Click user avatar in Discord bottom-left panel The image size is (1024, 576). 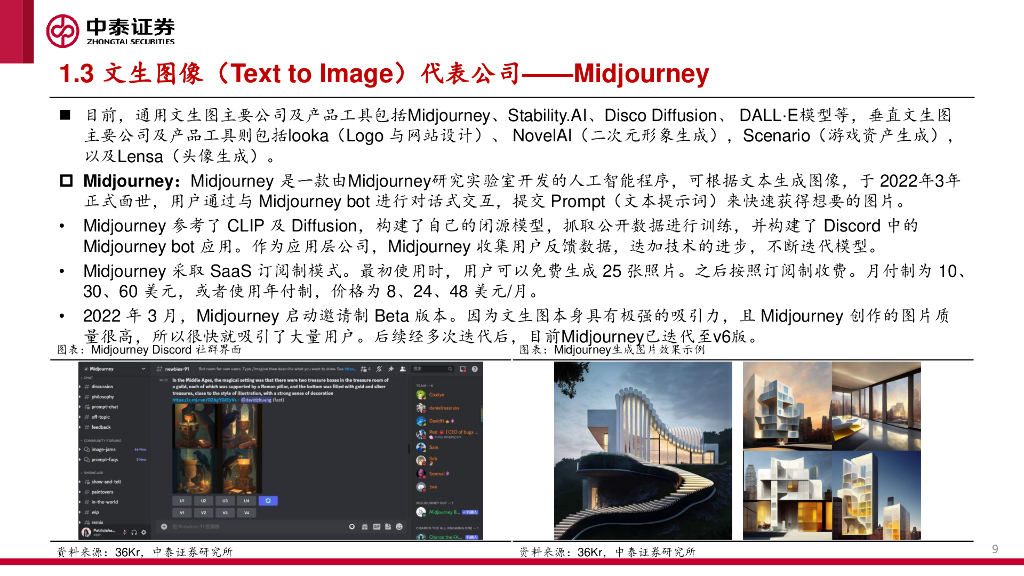coord(86,532)
